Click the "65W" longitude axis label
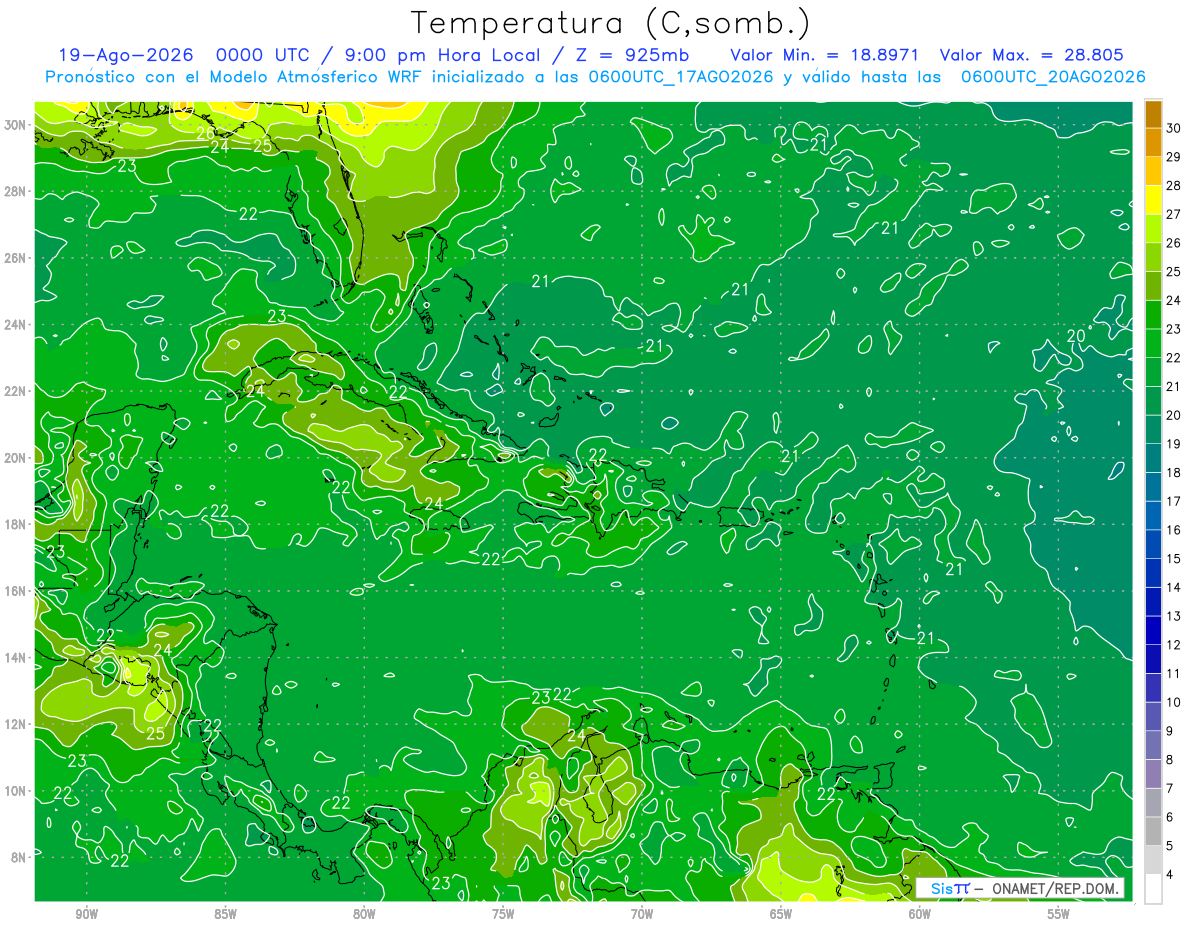 pyautogui.click(x=781, y=913)
